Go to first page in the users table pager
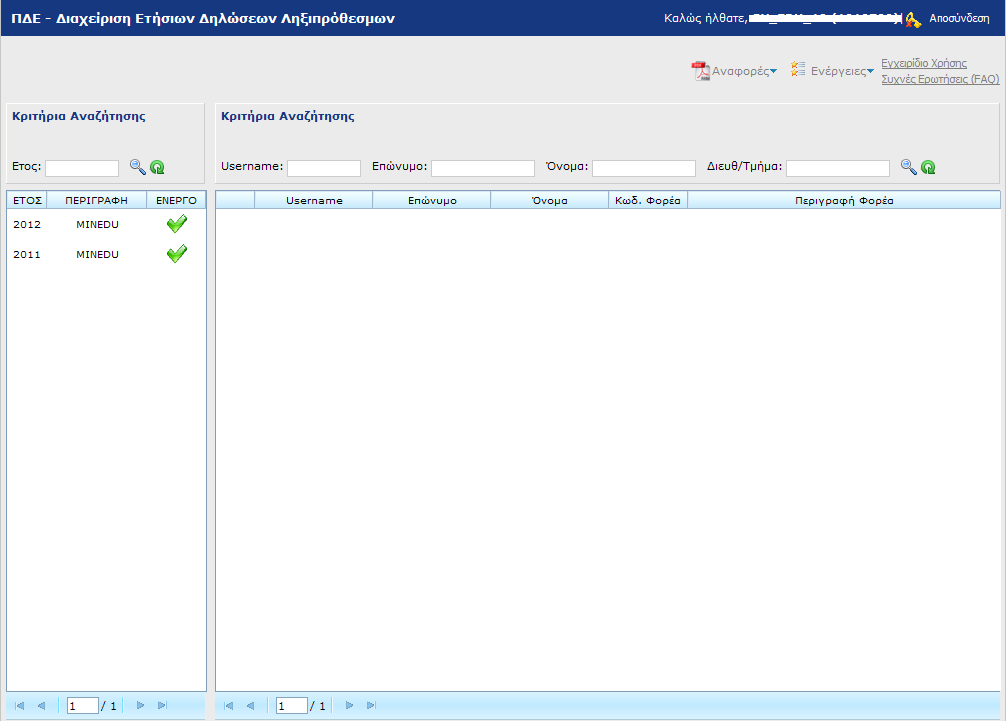Viewport: 1006px width, 721px height. pos(228,706)
